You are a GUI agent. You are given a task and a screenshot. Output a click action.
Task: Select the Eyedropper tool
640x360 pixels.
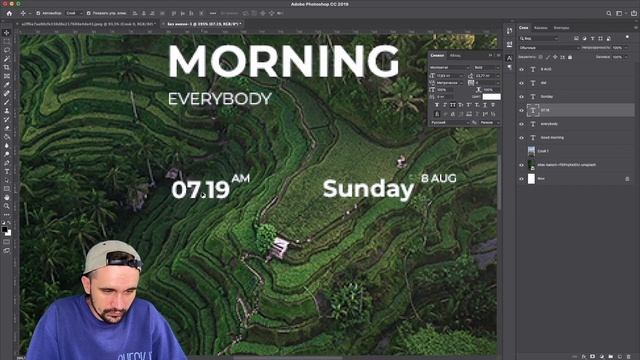point(7,85)
